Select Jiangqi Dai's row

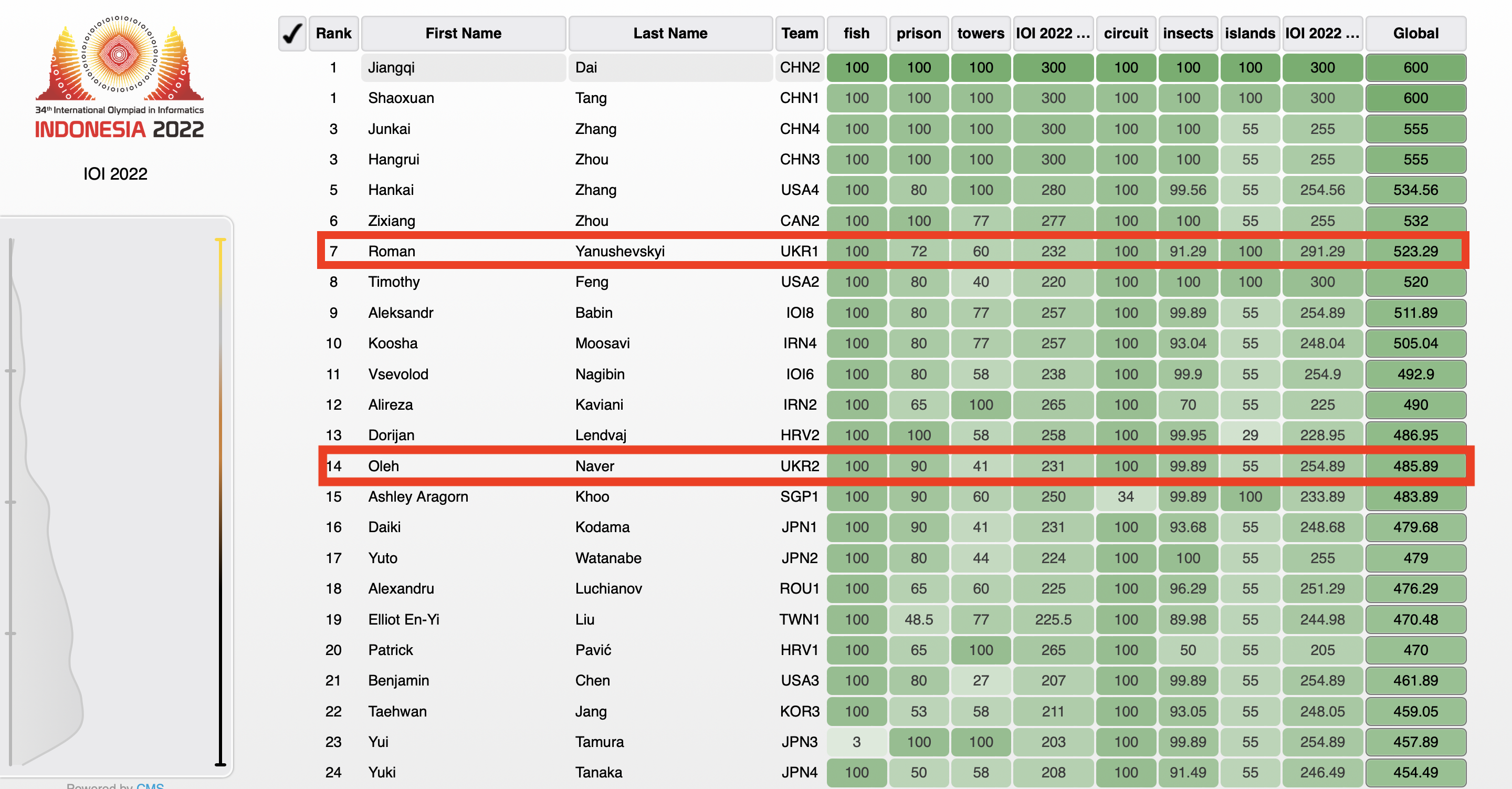coord(463,68)
